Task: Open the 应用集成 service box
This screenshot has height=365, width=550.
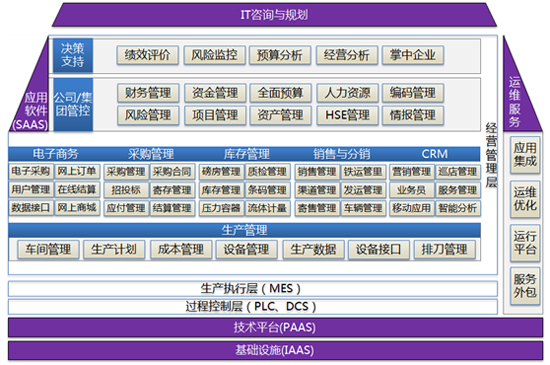Action: pos(525,155)
